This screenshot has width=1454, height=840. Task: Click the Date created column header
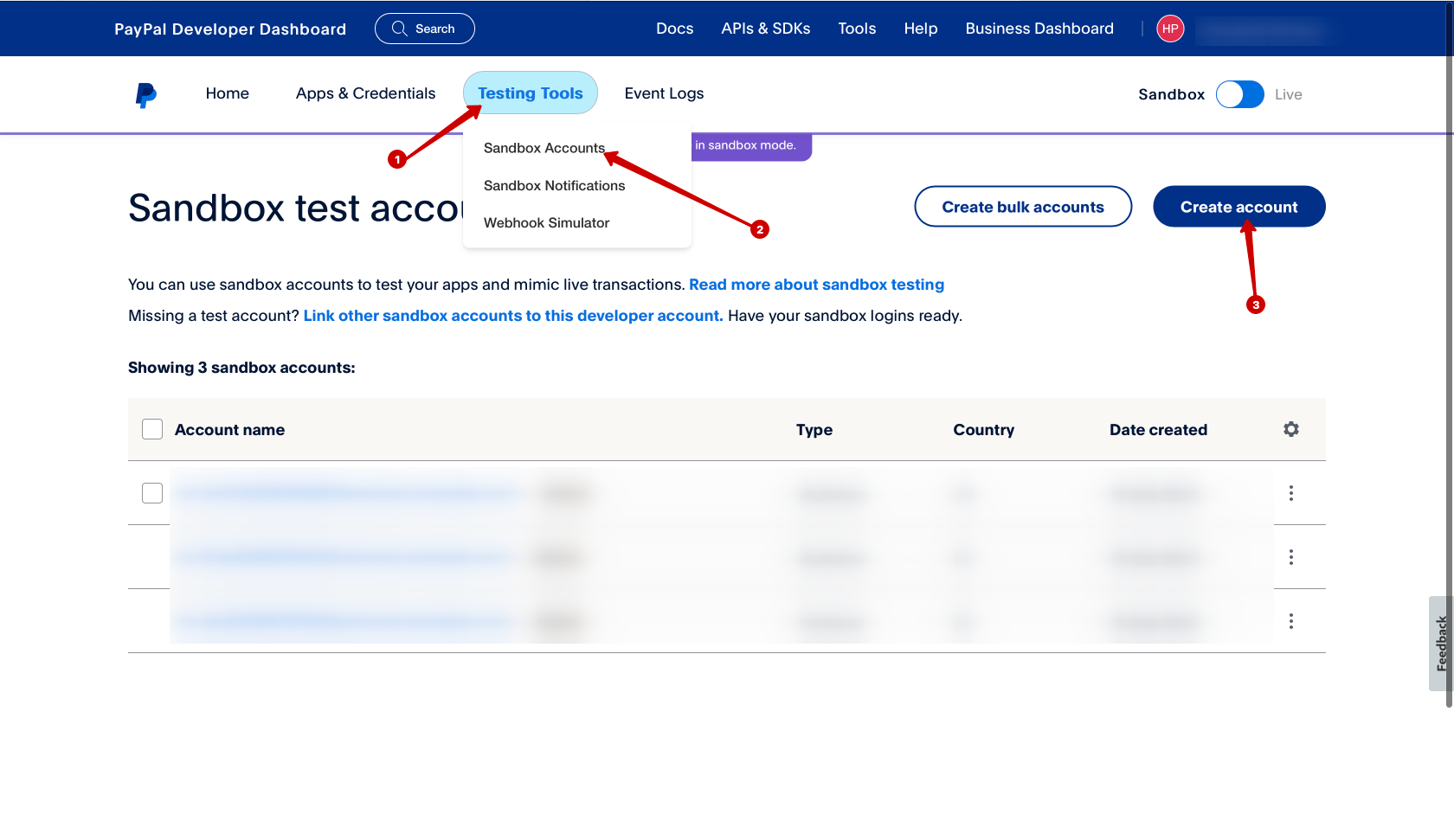tap(1158, 430)
